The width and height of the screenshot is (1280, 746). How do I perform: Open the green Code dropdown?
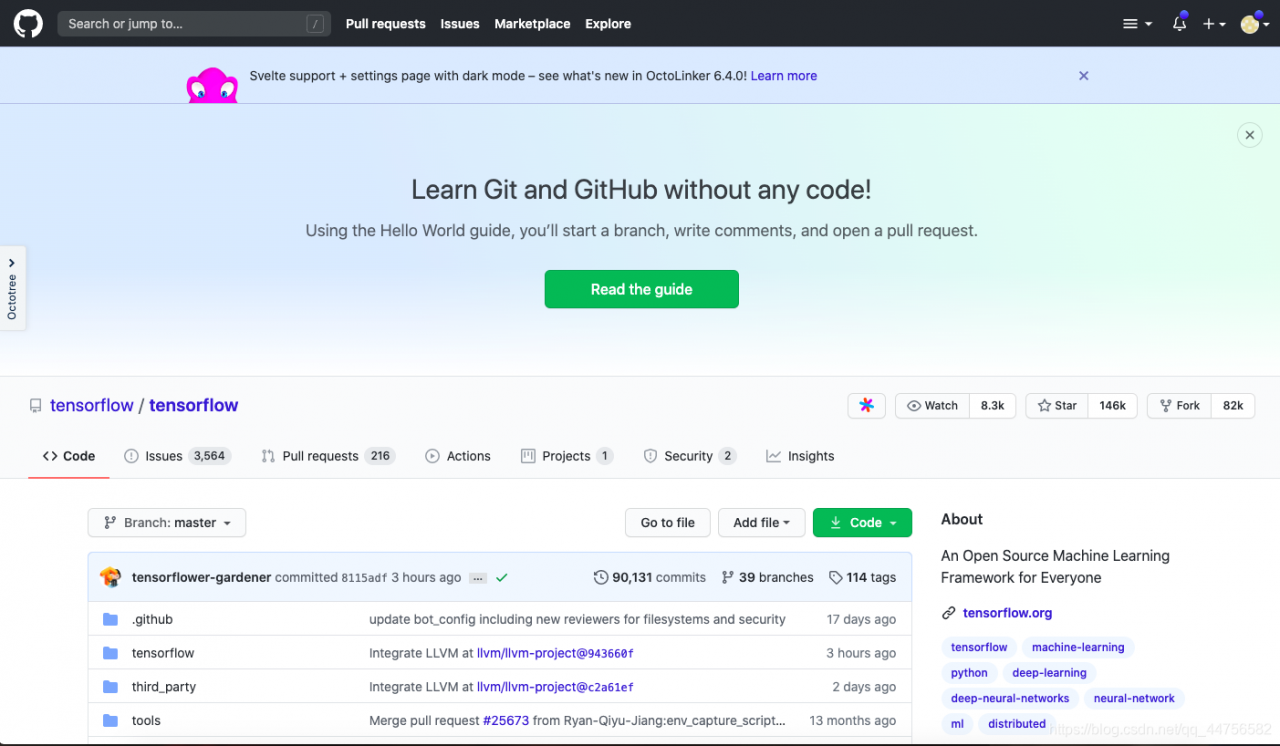(862, 522)
